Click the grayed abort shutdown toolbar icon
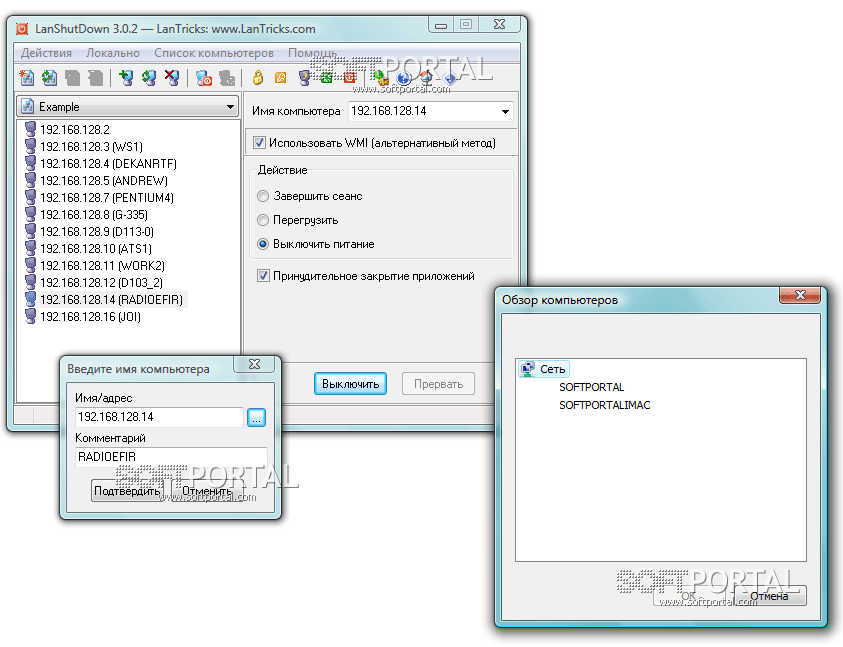The height and width of the screenshot is (647, 843). 227,79
